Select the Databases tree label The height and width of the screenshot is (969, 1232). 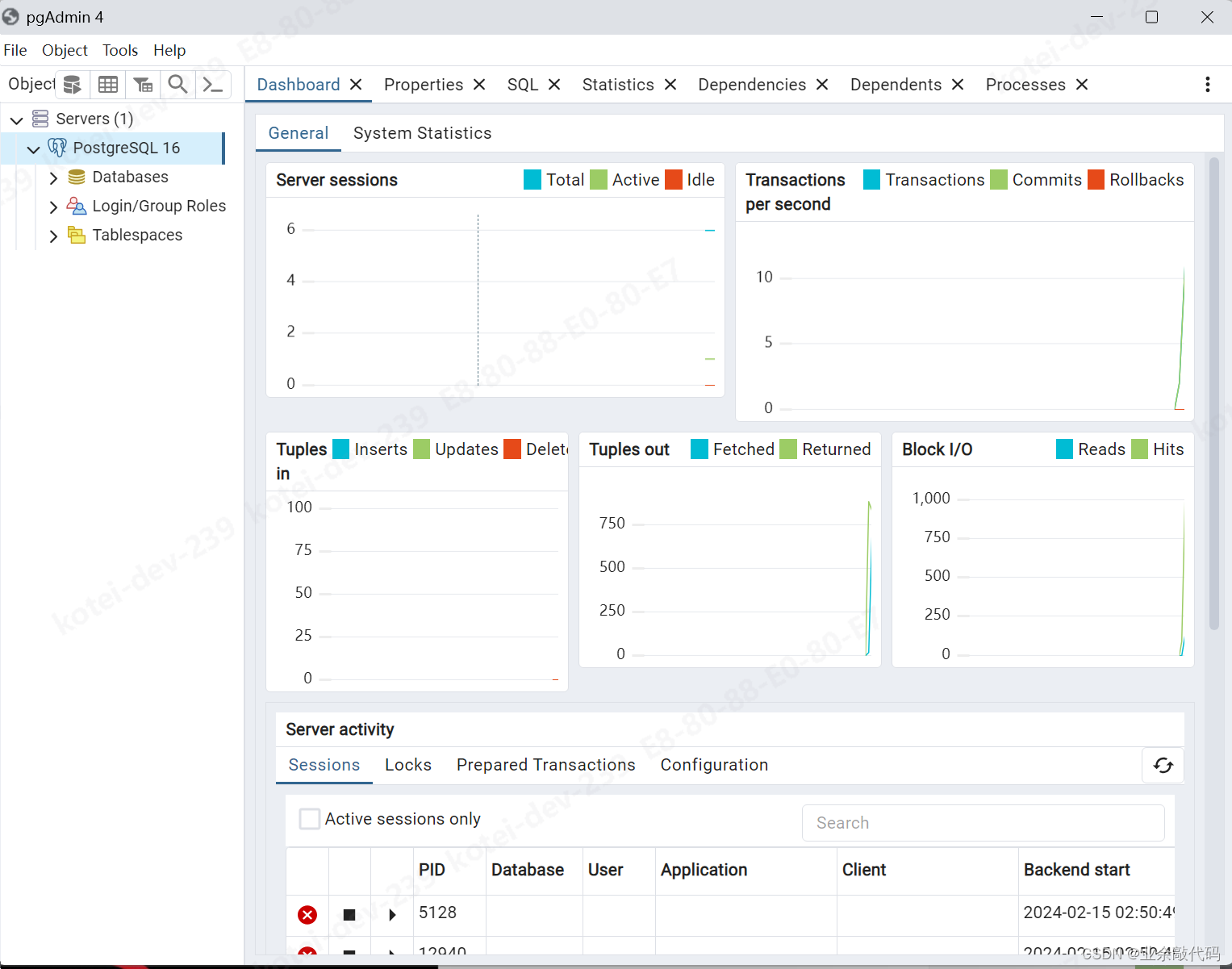tap(130, 177)
